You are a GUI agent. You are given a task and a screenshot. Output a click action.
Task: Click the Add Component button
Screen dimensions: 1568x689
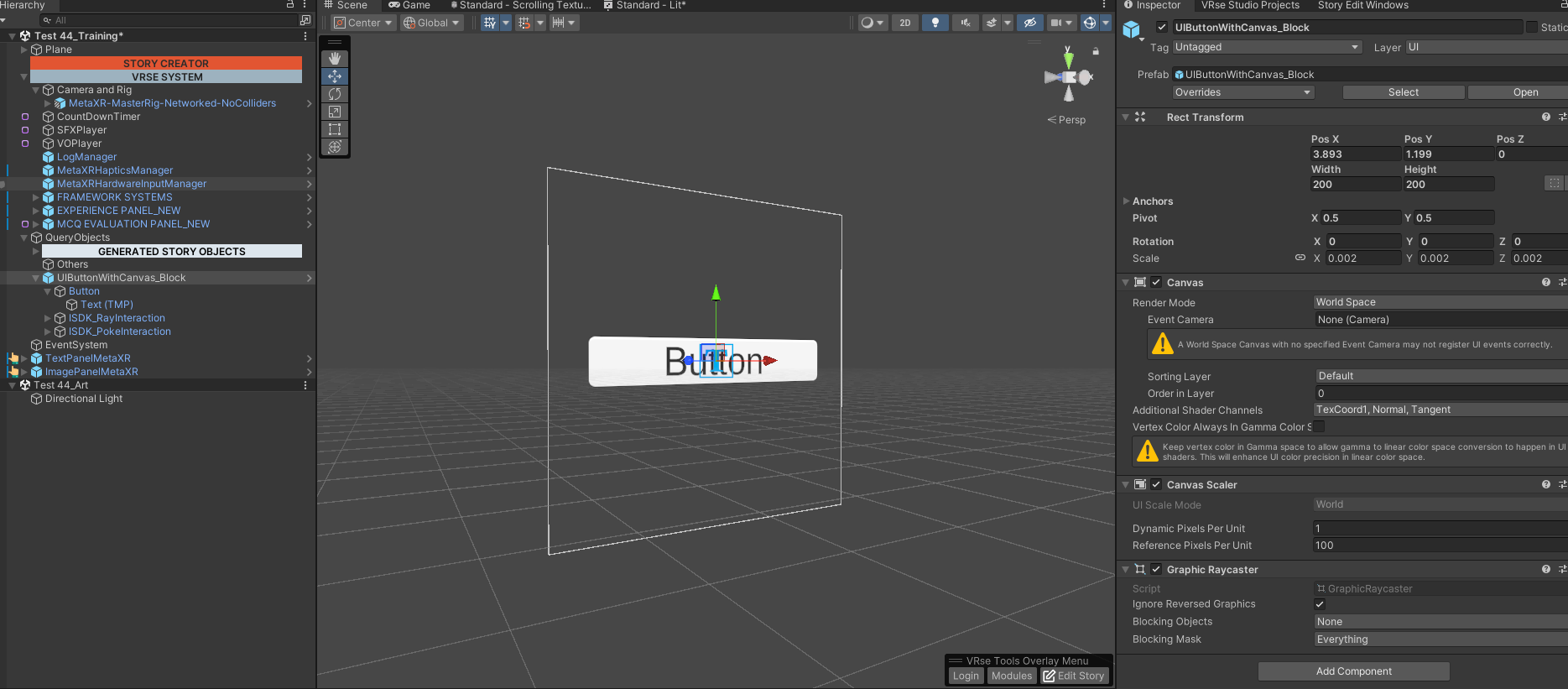click(1353, 671)
